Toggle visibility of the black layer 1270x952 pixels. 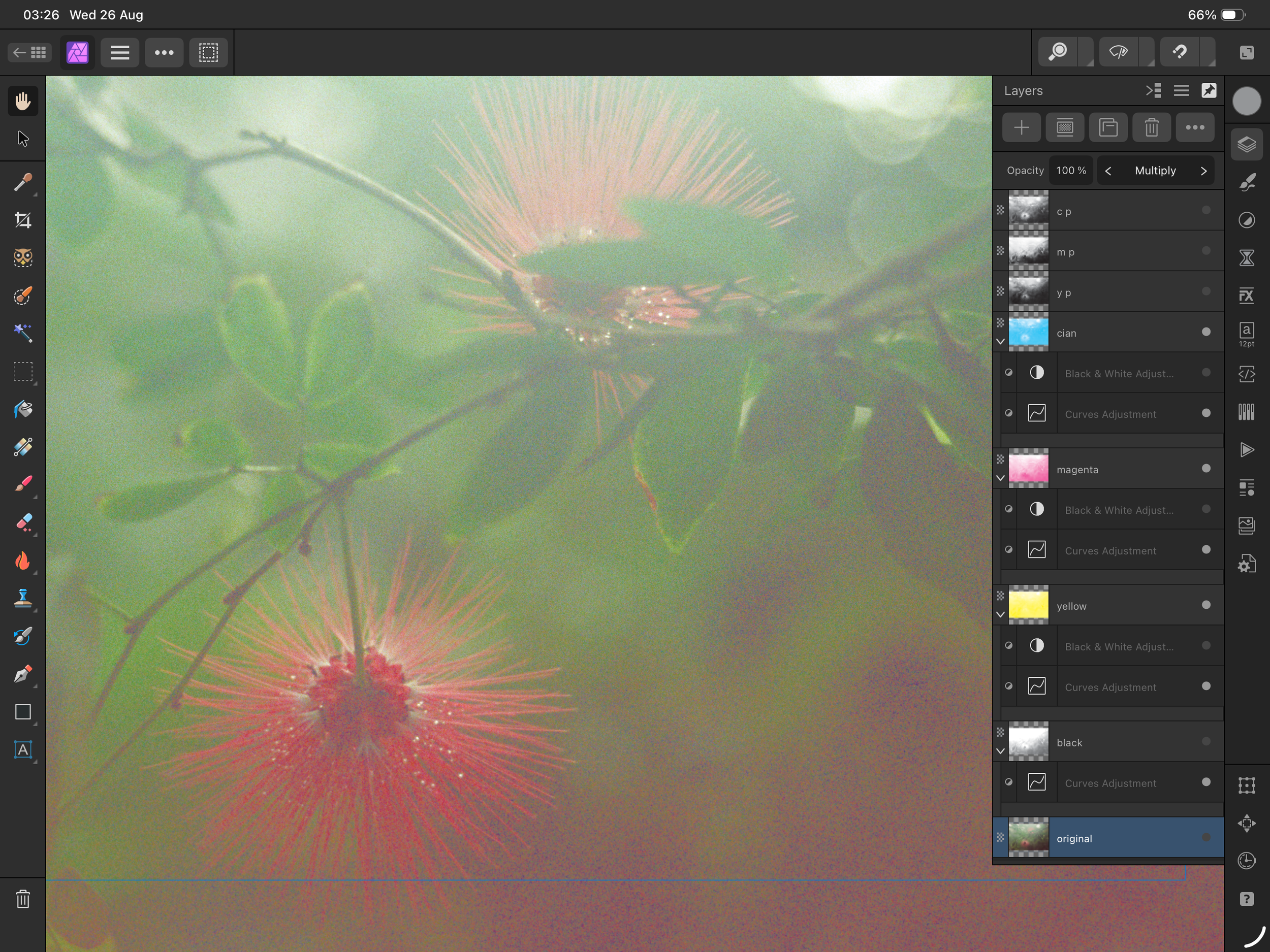(1206, 742)
